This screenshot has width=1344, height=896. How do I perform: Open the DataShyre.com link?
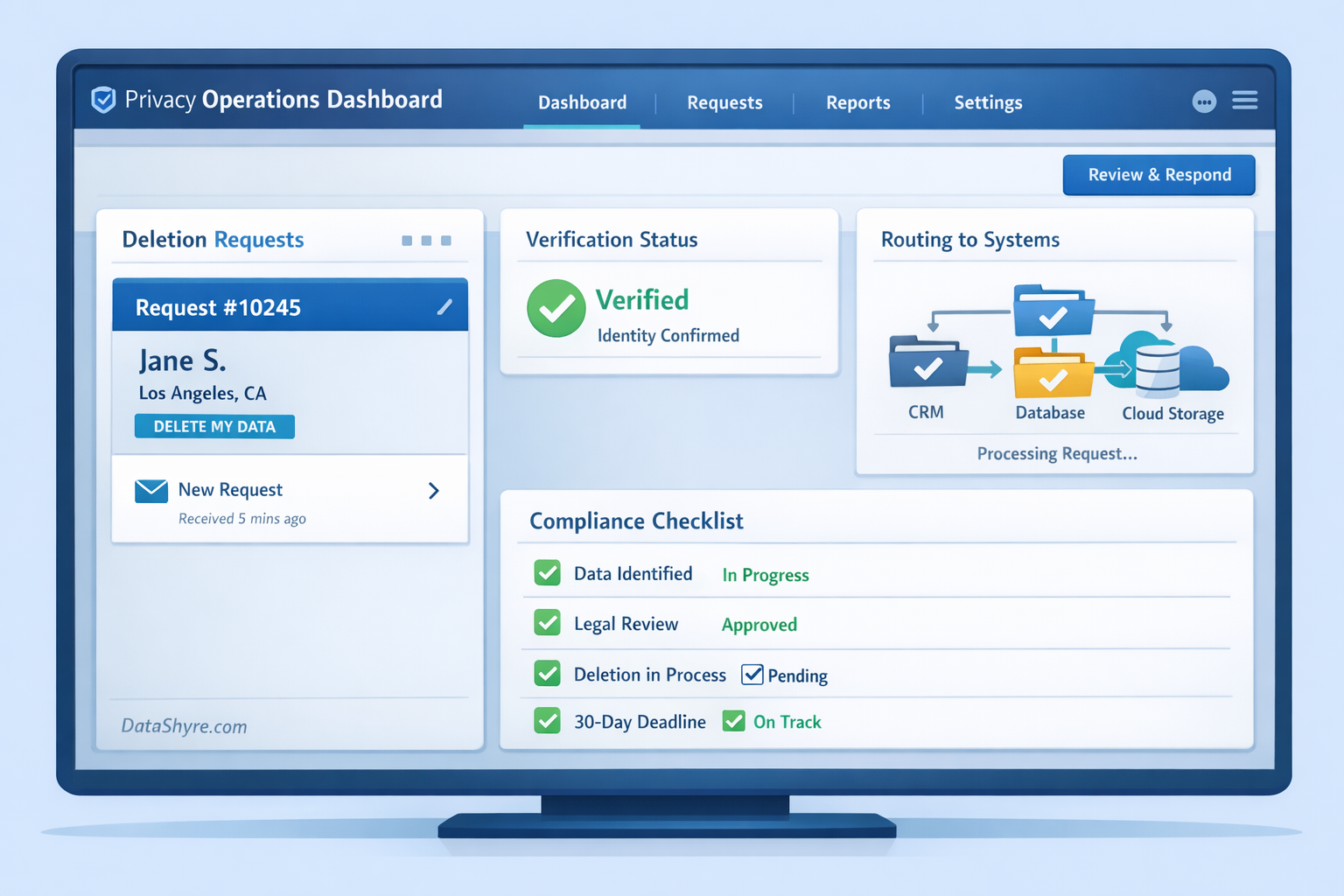[x=184, y=726]
